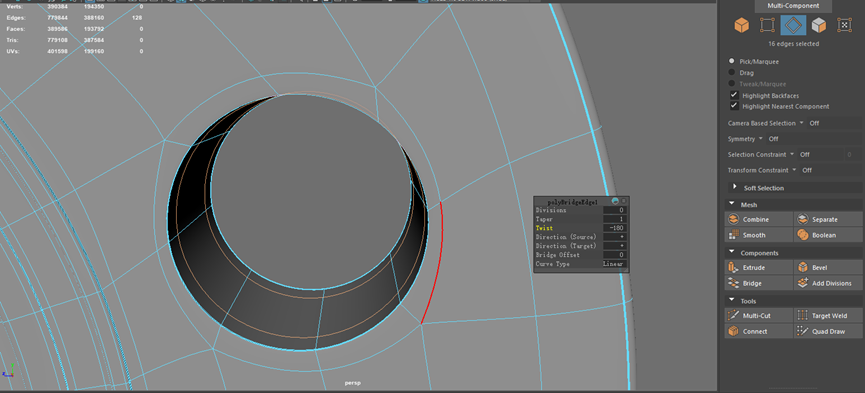Image resolution: width=865 pixels, height=393 pixels.
Task: Click Direction (Source) value field
Action: tap(615, 237)
